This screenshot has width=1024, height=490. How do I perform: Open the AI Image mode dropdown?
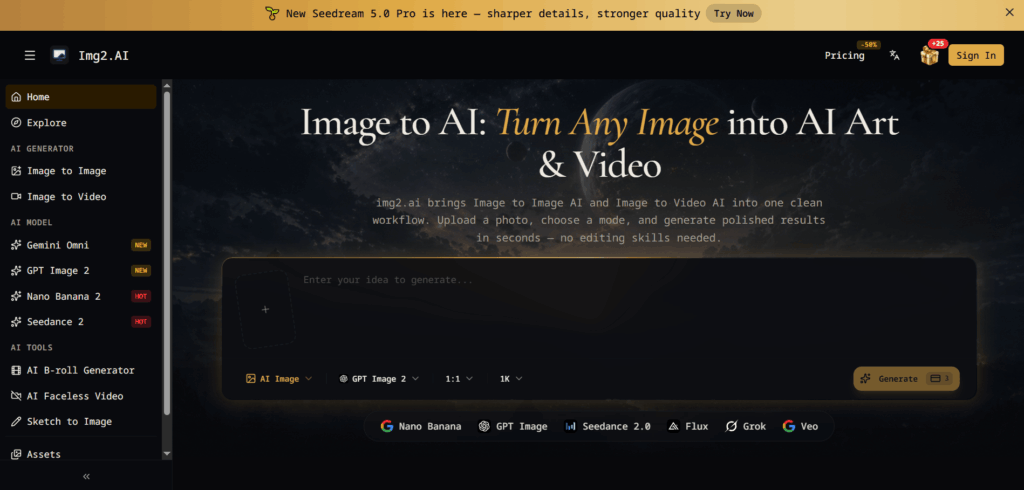[x=279, y=378]
